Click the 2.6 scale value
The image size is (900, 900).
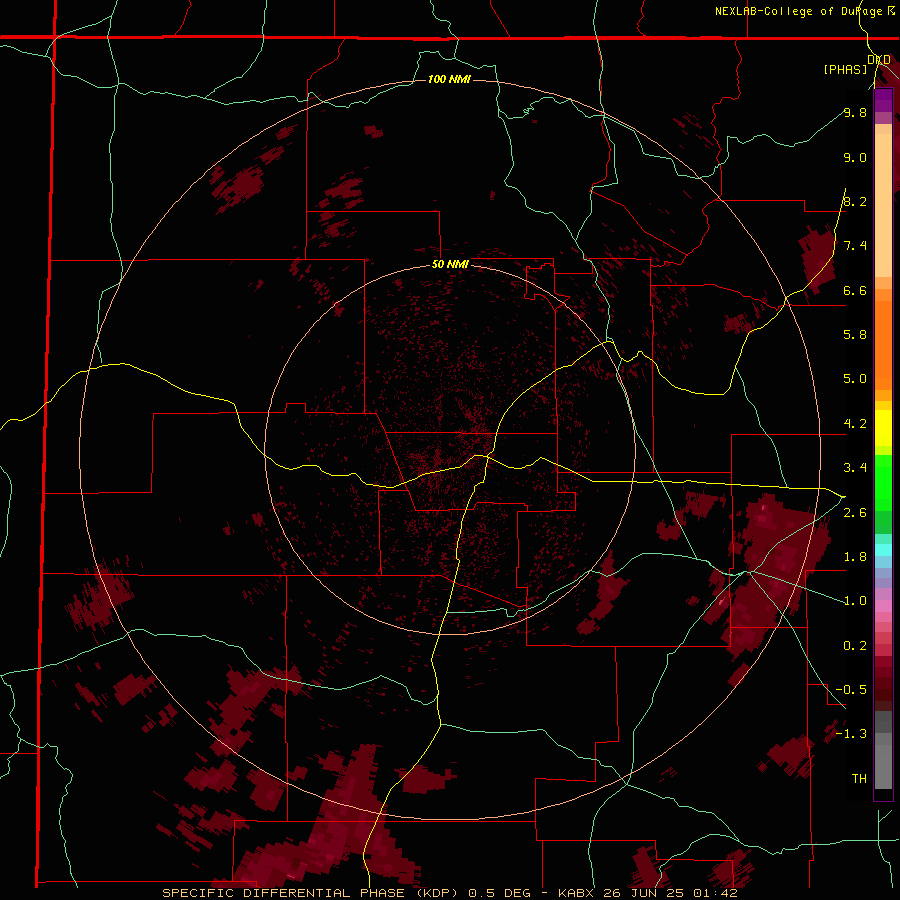[x=855, y=513]
